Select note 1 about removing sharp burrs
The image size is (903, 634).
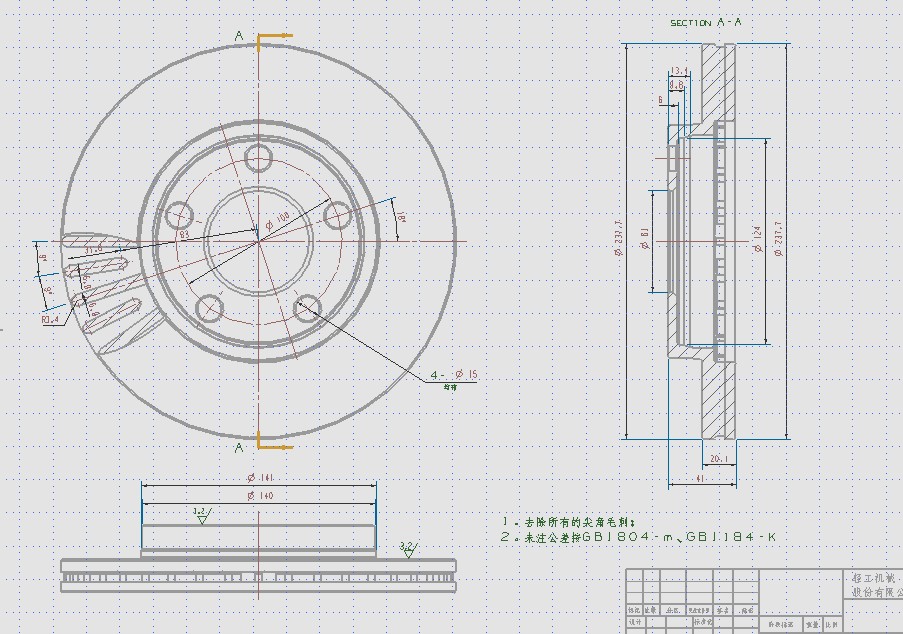point(568,522)
